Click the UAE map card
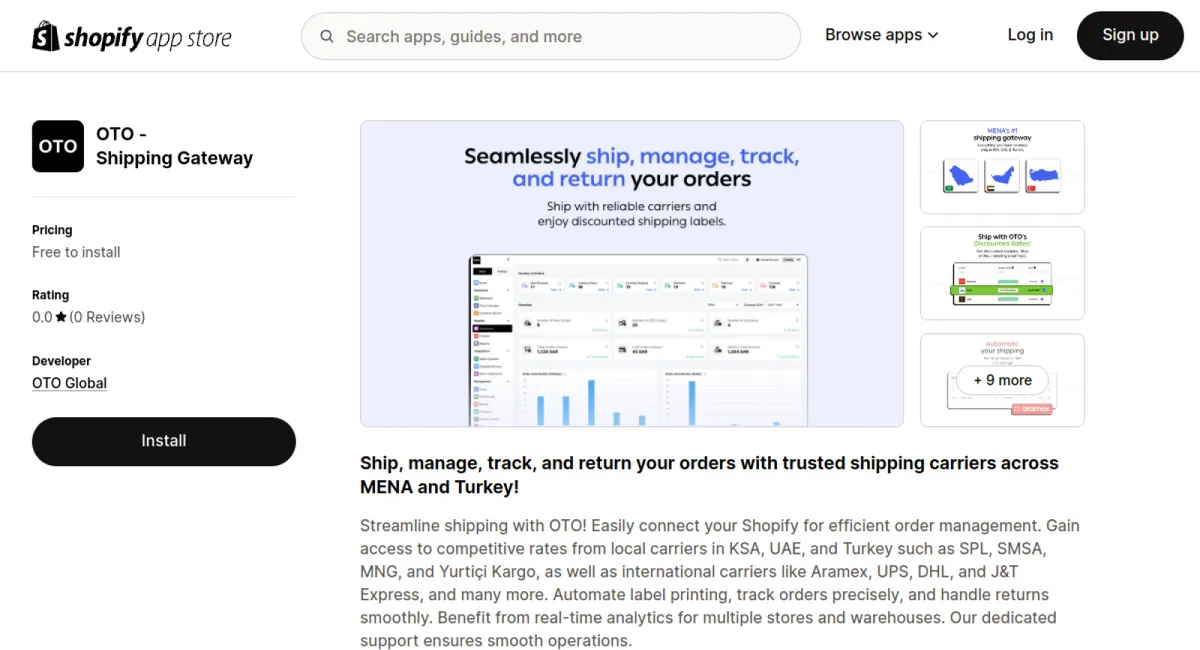 [x=1001, y=175]
